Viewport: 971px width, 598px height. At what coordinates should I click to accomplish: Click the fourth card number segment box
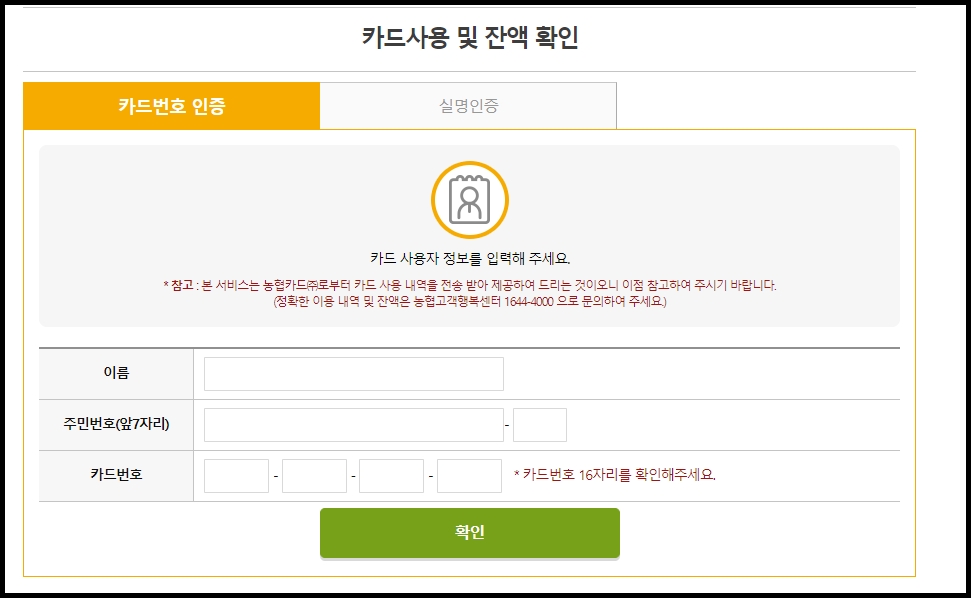click(468, 476)
